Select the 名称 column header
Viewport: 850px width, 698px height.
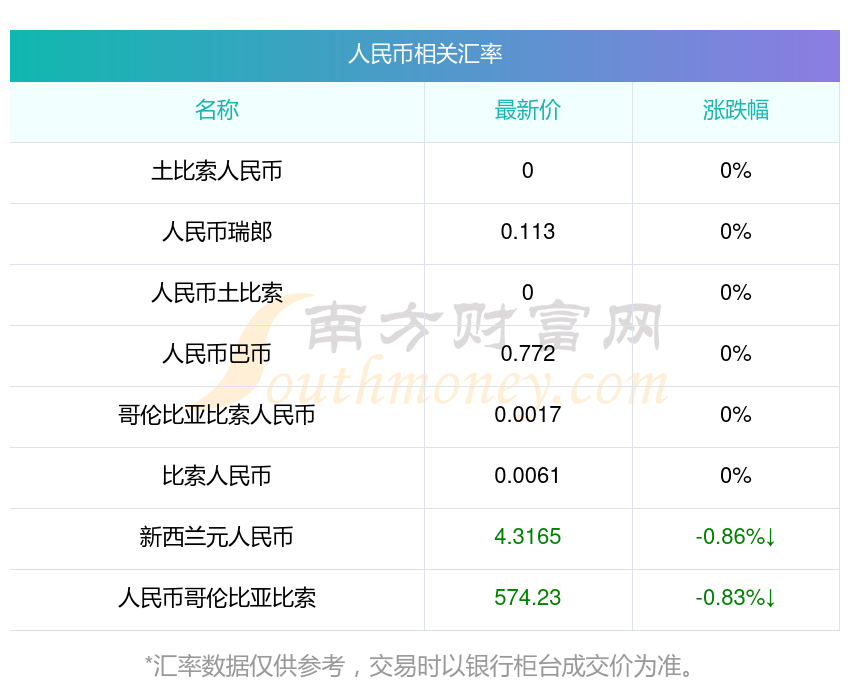click(217, 110)
